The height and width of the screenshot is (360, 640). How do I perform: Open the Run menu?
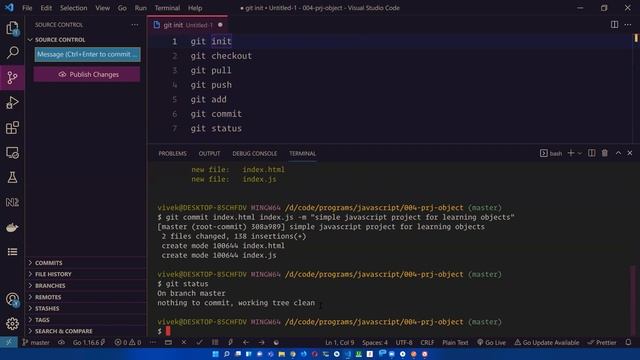pyautogui.click(x=140, y=8)
